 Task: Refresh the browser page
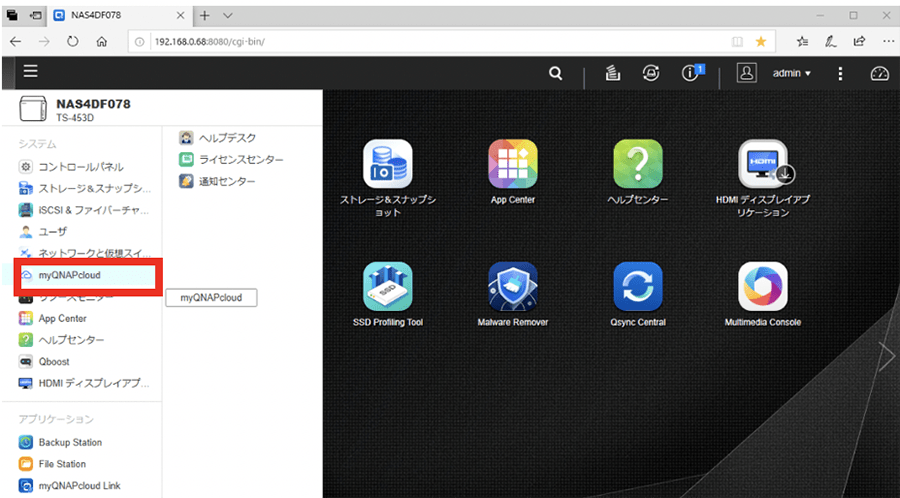coord(72,41)
